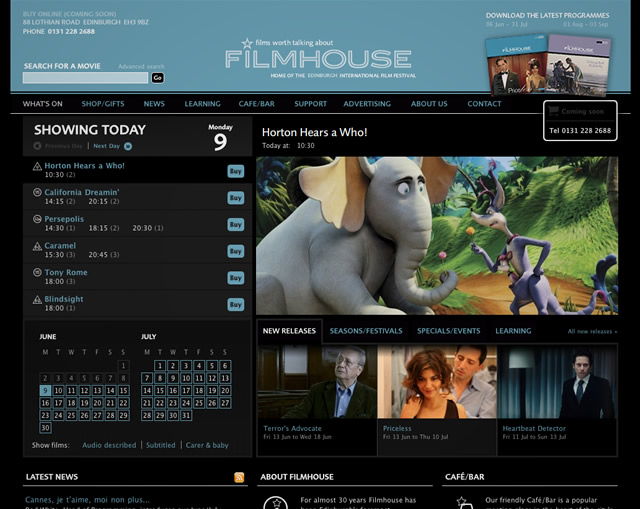Click rating icon next to Tony Rome
This screenshot has width=640, height=509.
[37, 272]
